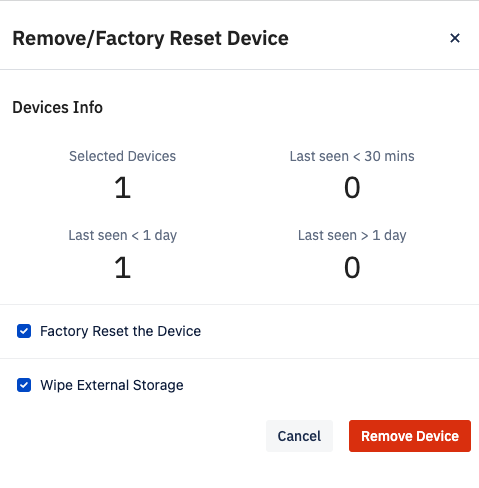Click the count under Selected Devices
The image size is (479, 488).
(122, 187)
